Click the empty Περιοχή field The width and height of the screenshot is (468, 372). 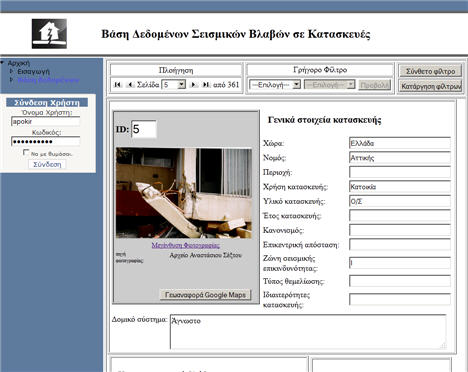coord(400,172)
